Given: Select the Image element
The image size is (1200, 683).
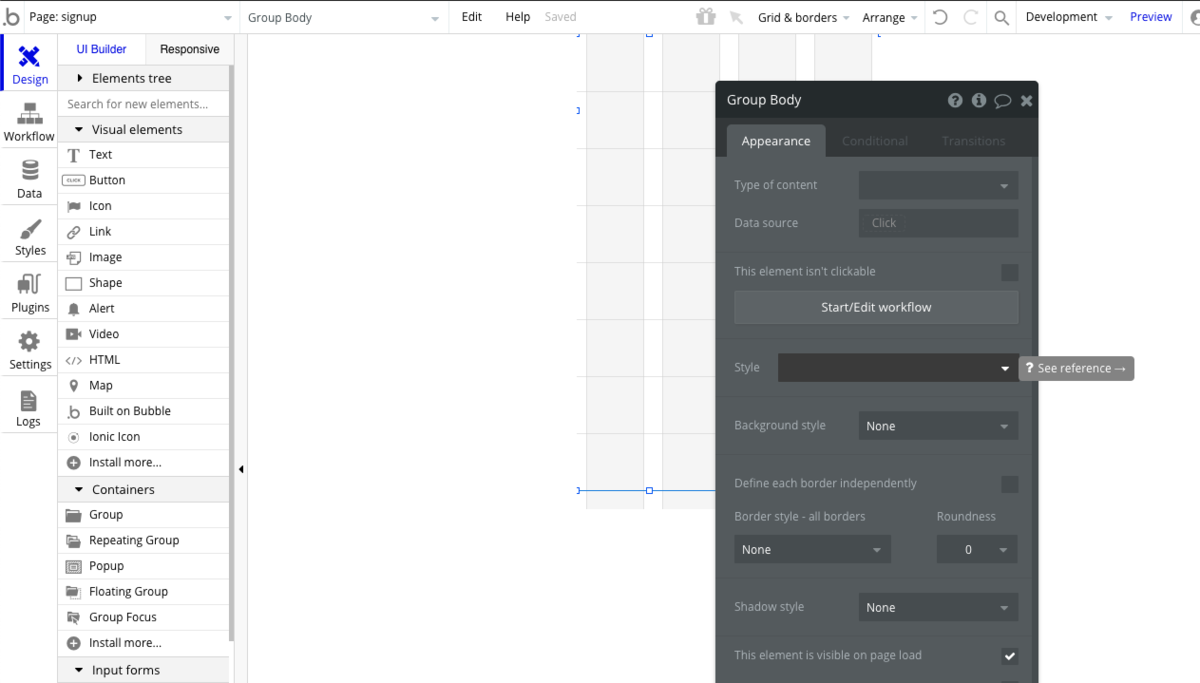Looking at the screenshot, I should 144,257.
